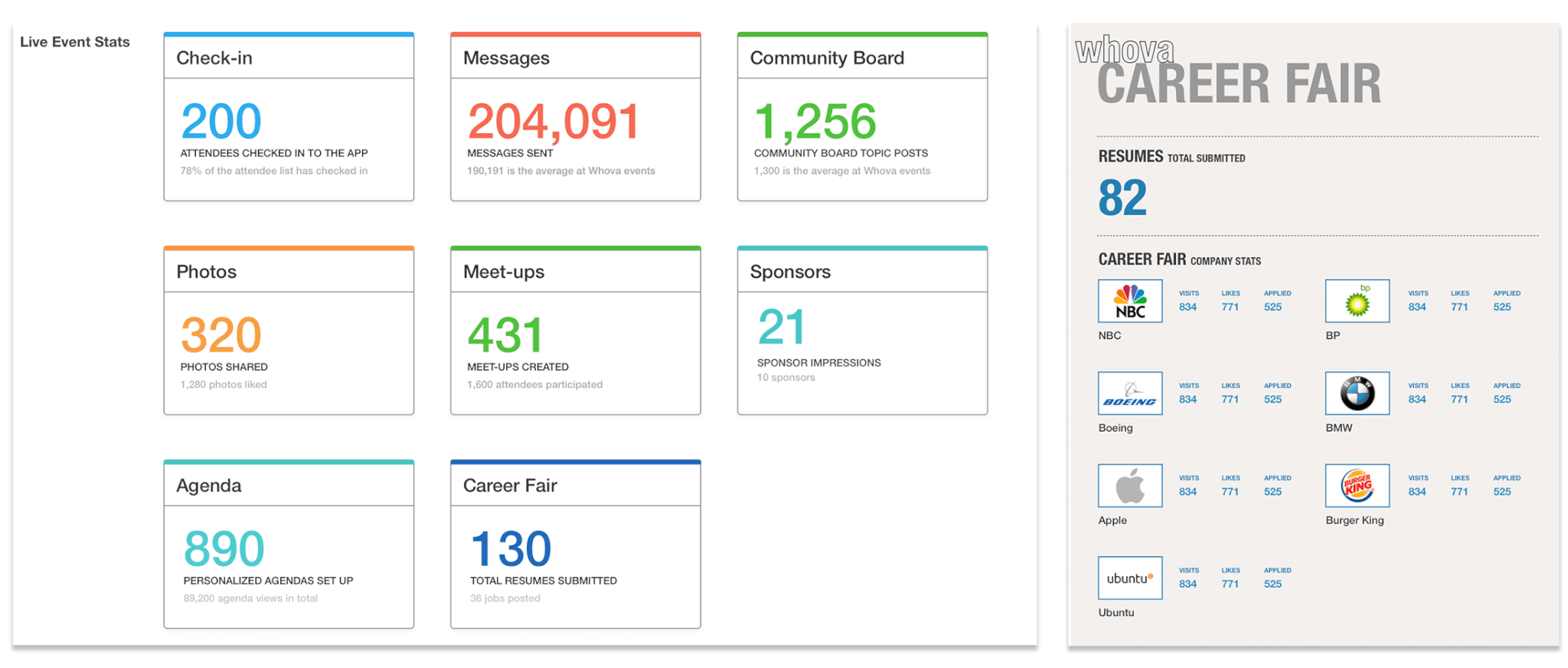Click the 1,256 Community Board count
This screenshot has height=668, width=1568.
(815, 122)
